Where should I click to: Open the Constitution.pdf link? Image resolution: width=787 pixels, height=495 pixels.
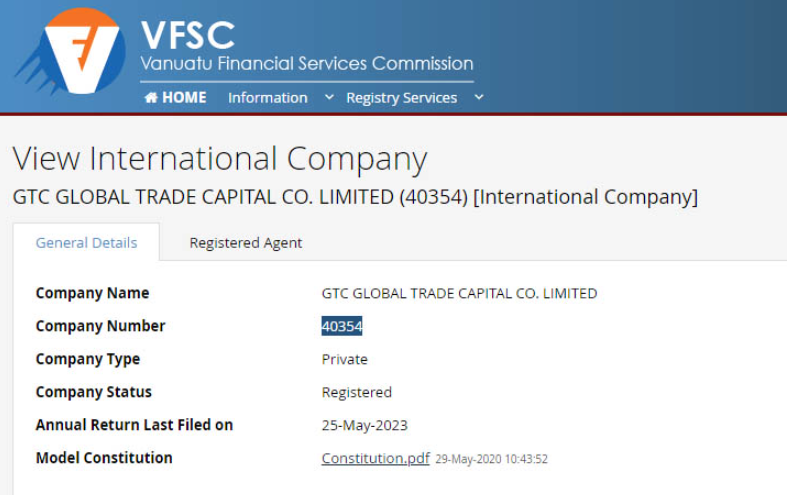click(375, 458)
